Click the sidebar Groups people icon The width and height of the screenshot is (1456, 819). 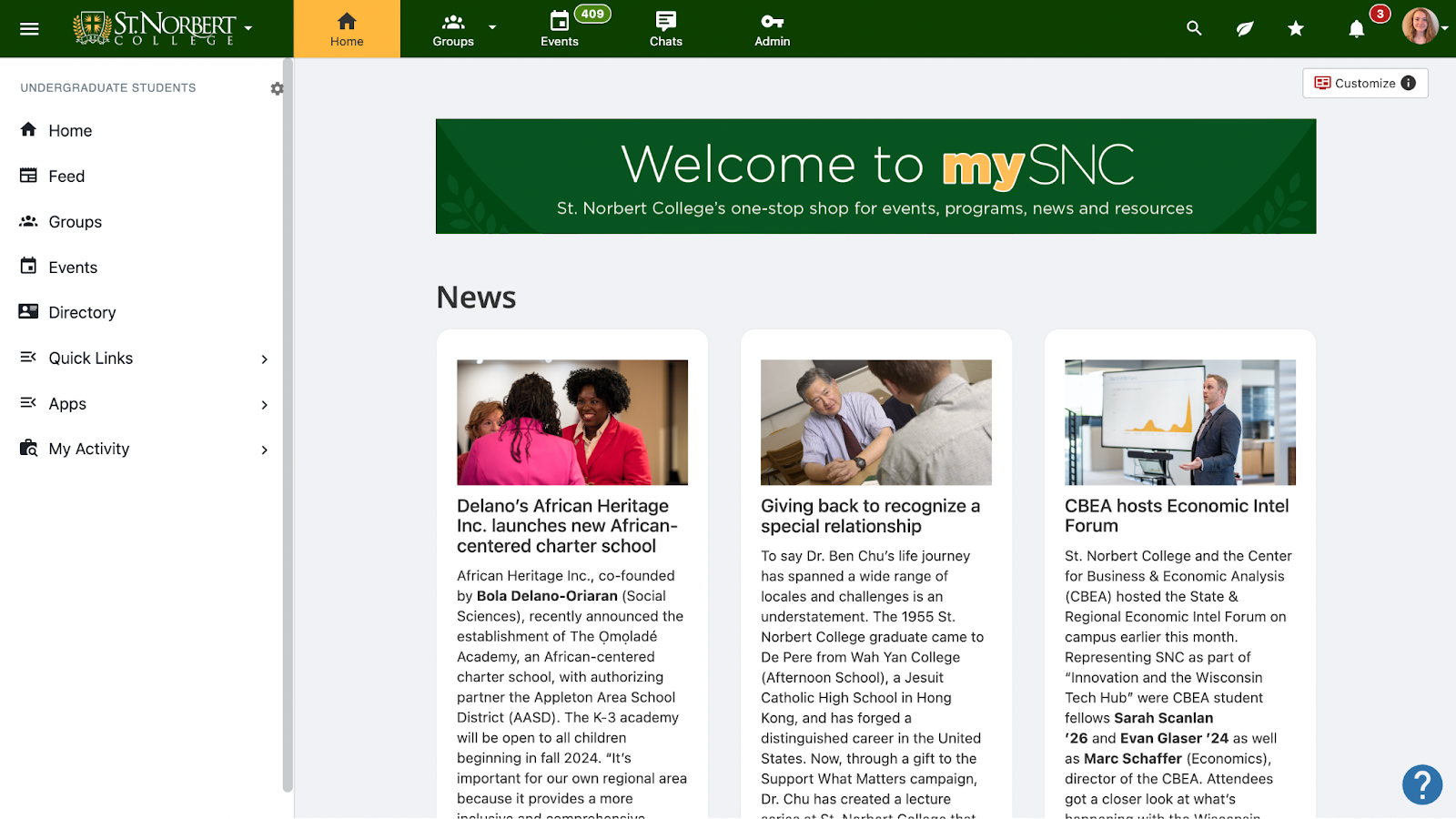[28, 221]
